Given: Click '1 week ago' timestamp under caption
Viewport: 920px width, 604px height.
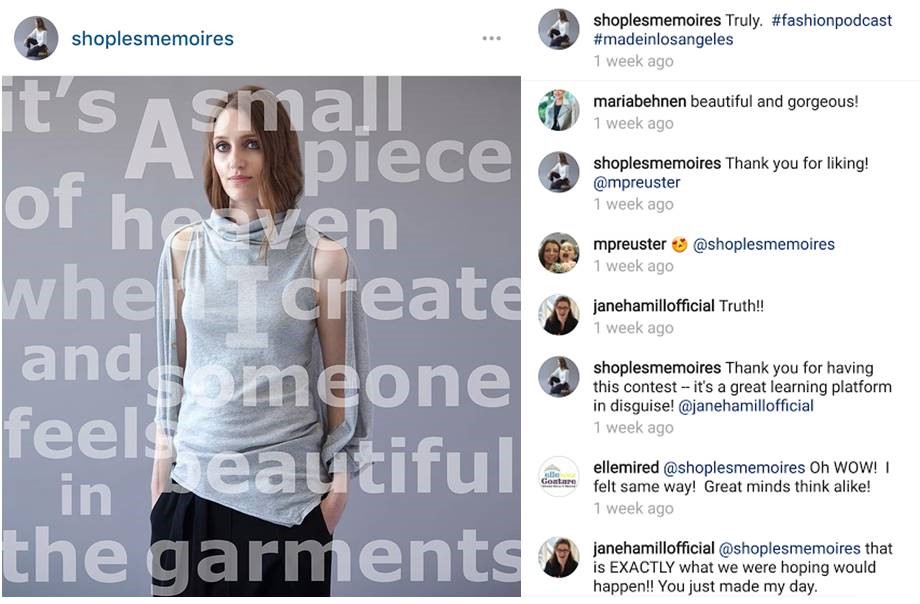Looking at the screenshot, I should (633, 61).
